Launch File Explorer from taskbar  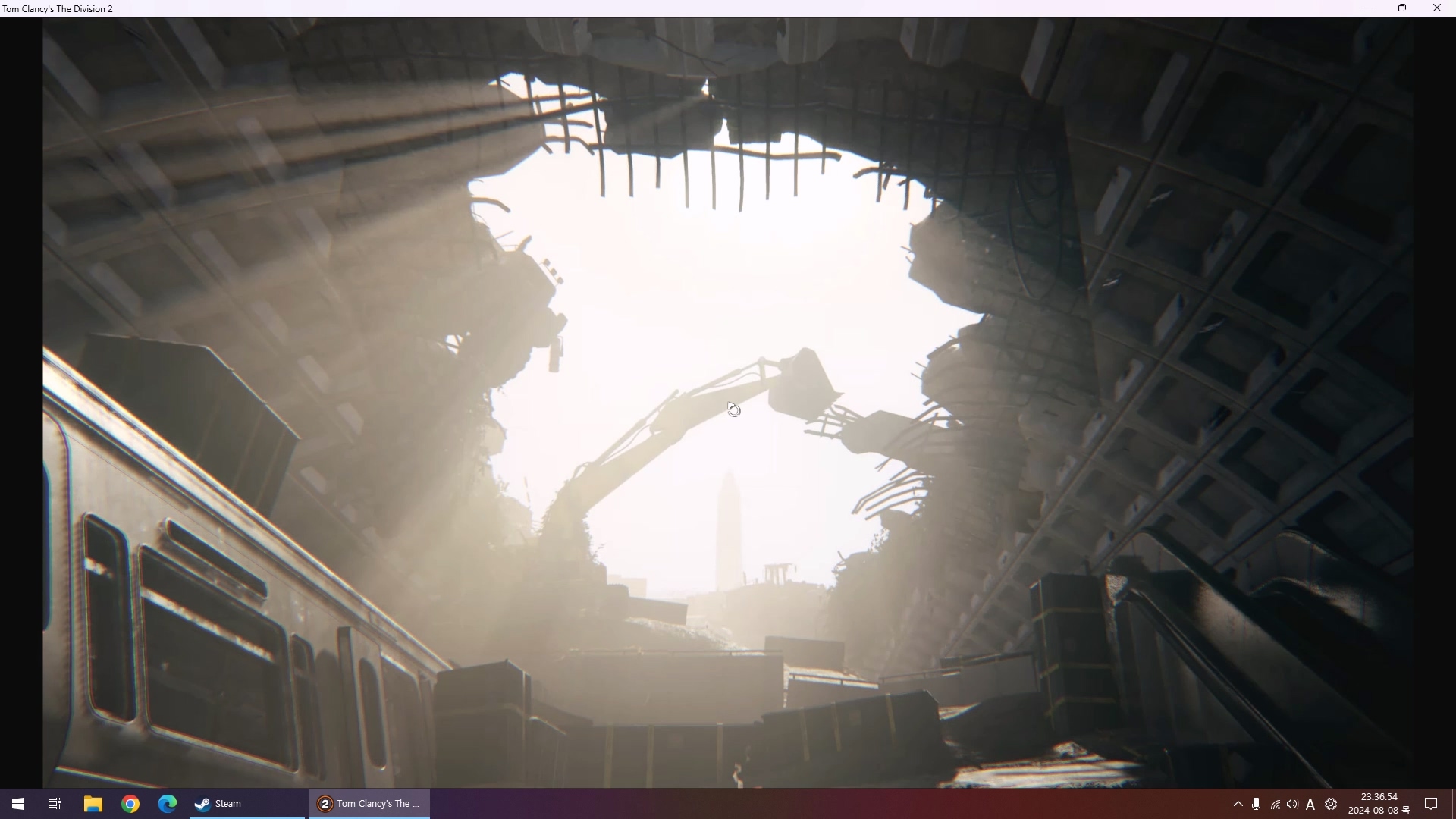93,804
